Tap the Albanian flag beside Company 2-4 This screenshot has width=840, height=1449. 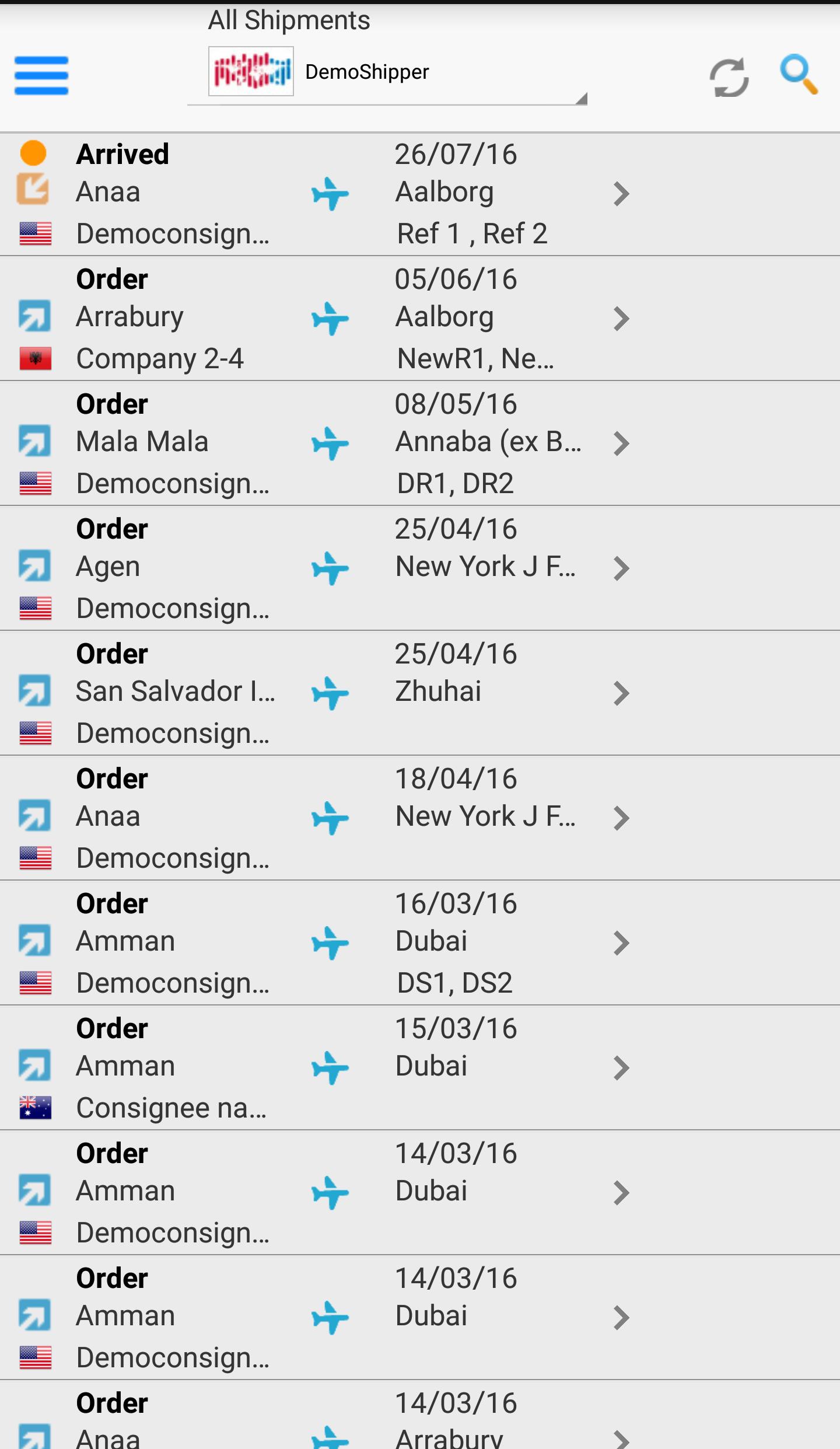pos(36,358)
